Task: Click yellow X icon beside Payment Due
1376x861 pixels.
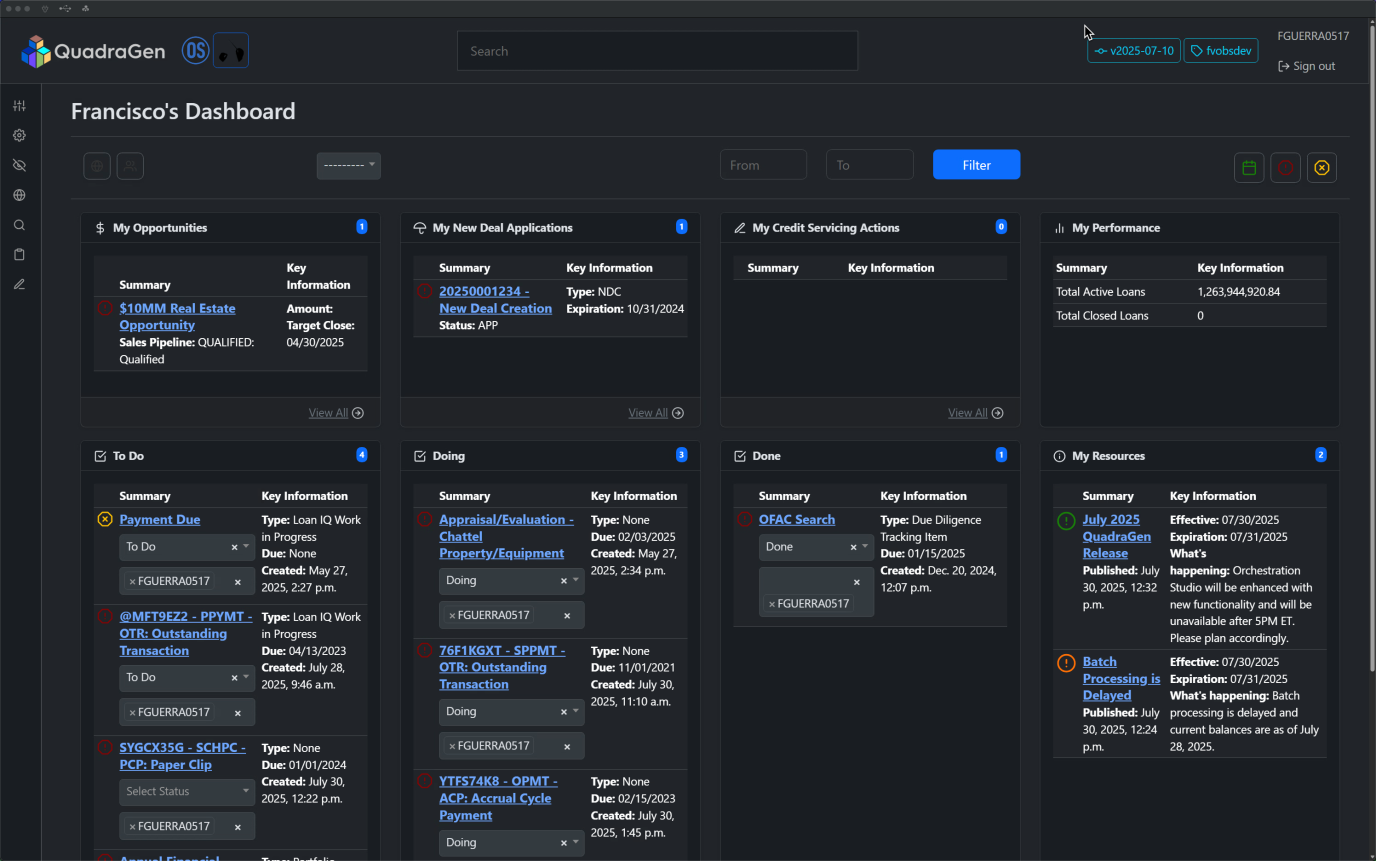Action: point(105,519)
